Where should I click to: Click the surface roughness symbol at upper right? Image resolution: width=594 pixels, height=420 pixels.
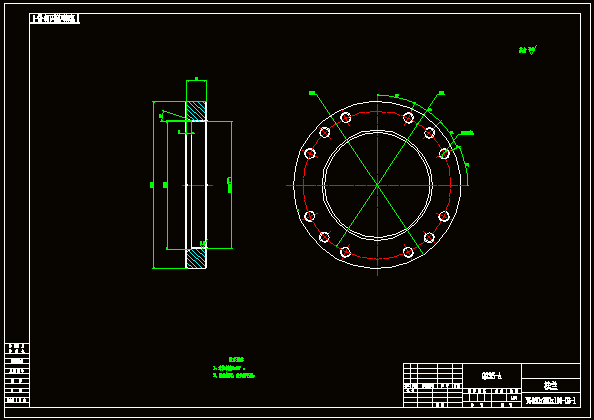[x=528, y=50]
